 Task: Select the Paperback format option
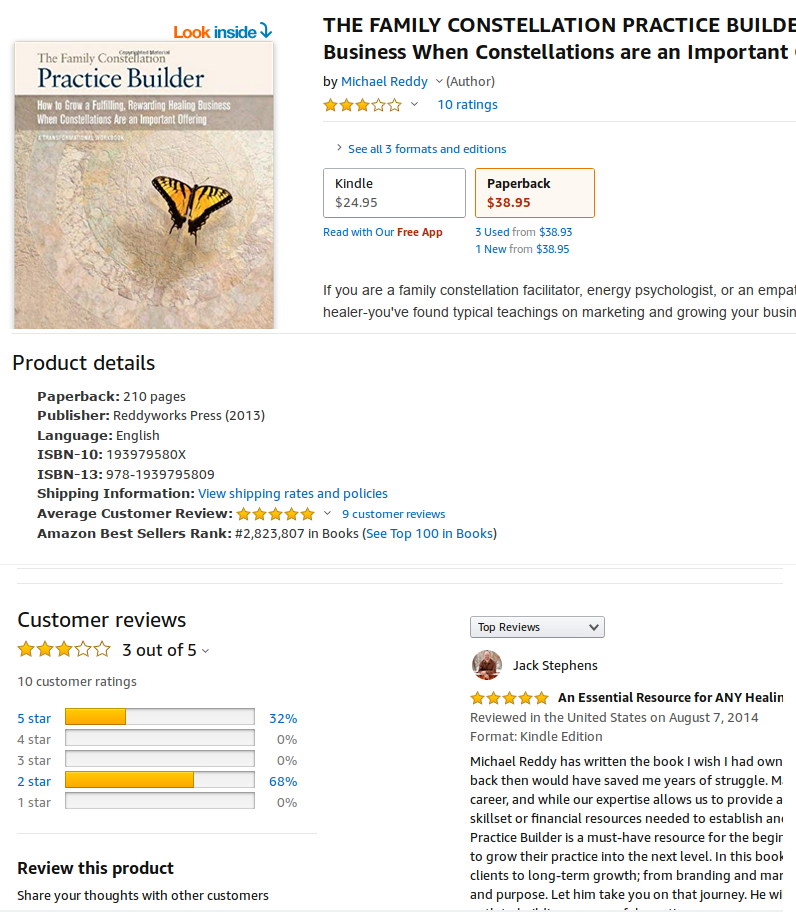coord(534,193)
